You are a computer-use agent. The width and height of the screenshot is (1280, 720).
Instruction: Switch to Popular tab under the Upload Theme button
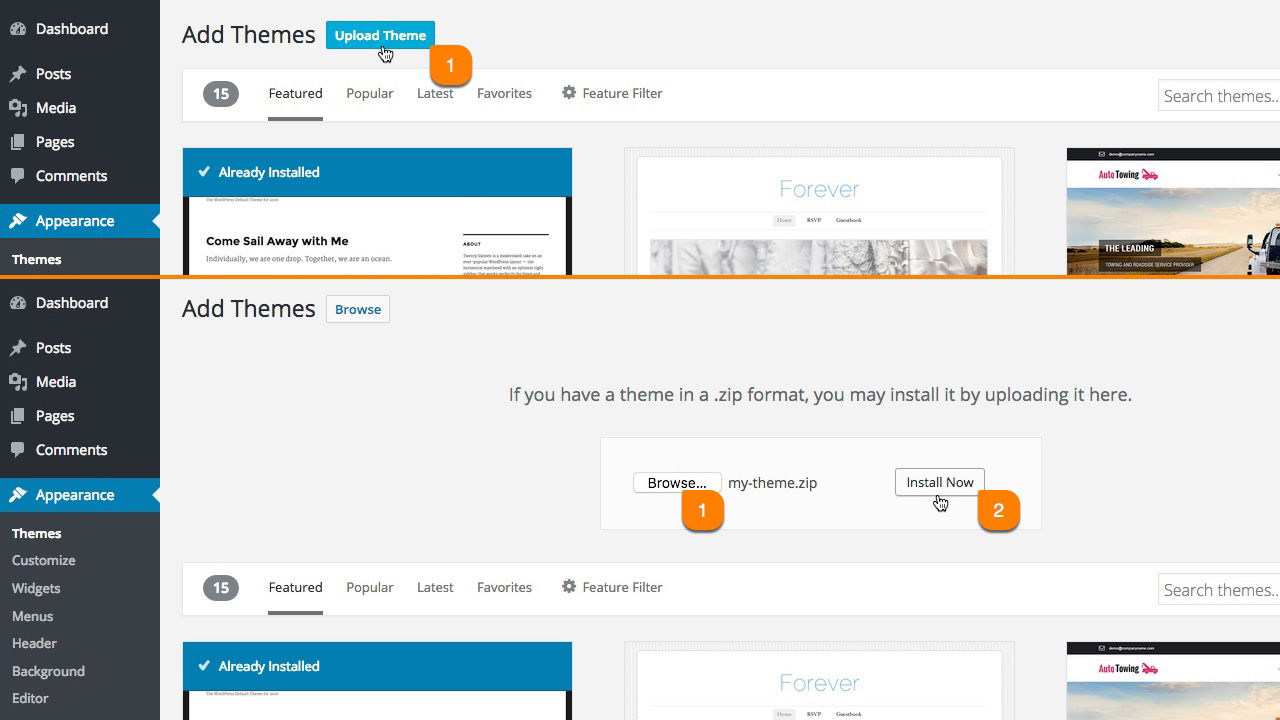pyautogui.click(x=369, y=93)
